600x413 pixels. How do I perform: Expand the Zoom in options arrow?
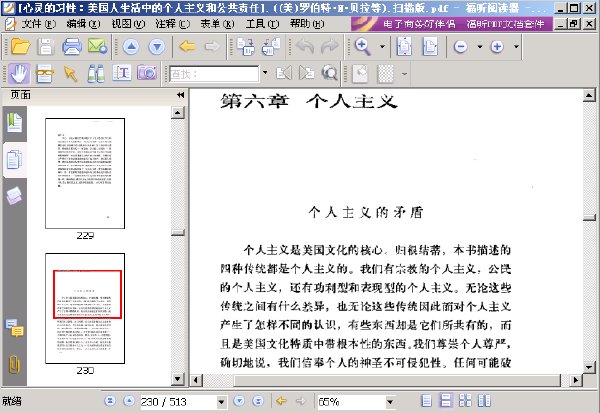[516, 47]
